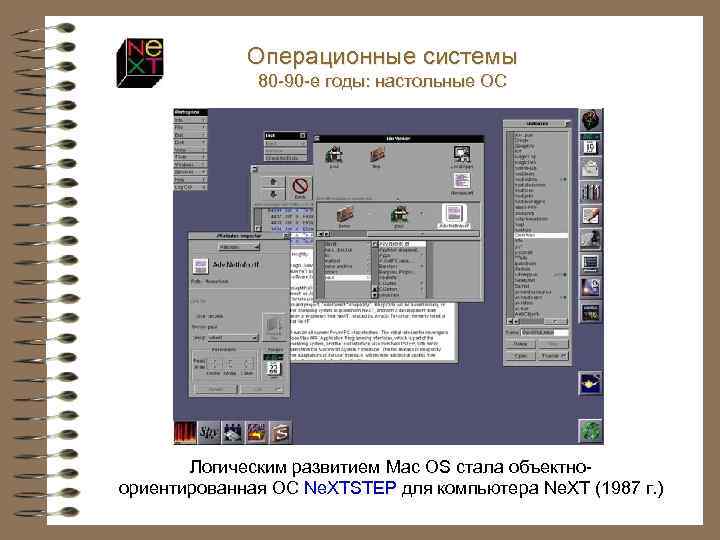Screen dimensions: 720x540
Task: Open the top popup list in Inspector panel
Action: coord(239,247)
